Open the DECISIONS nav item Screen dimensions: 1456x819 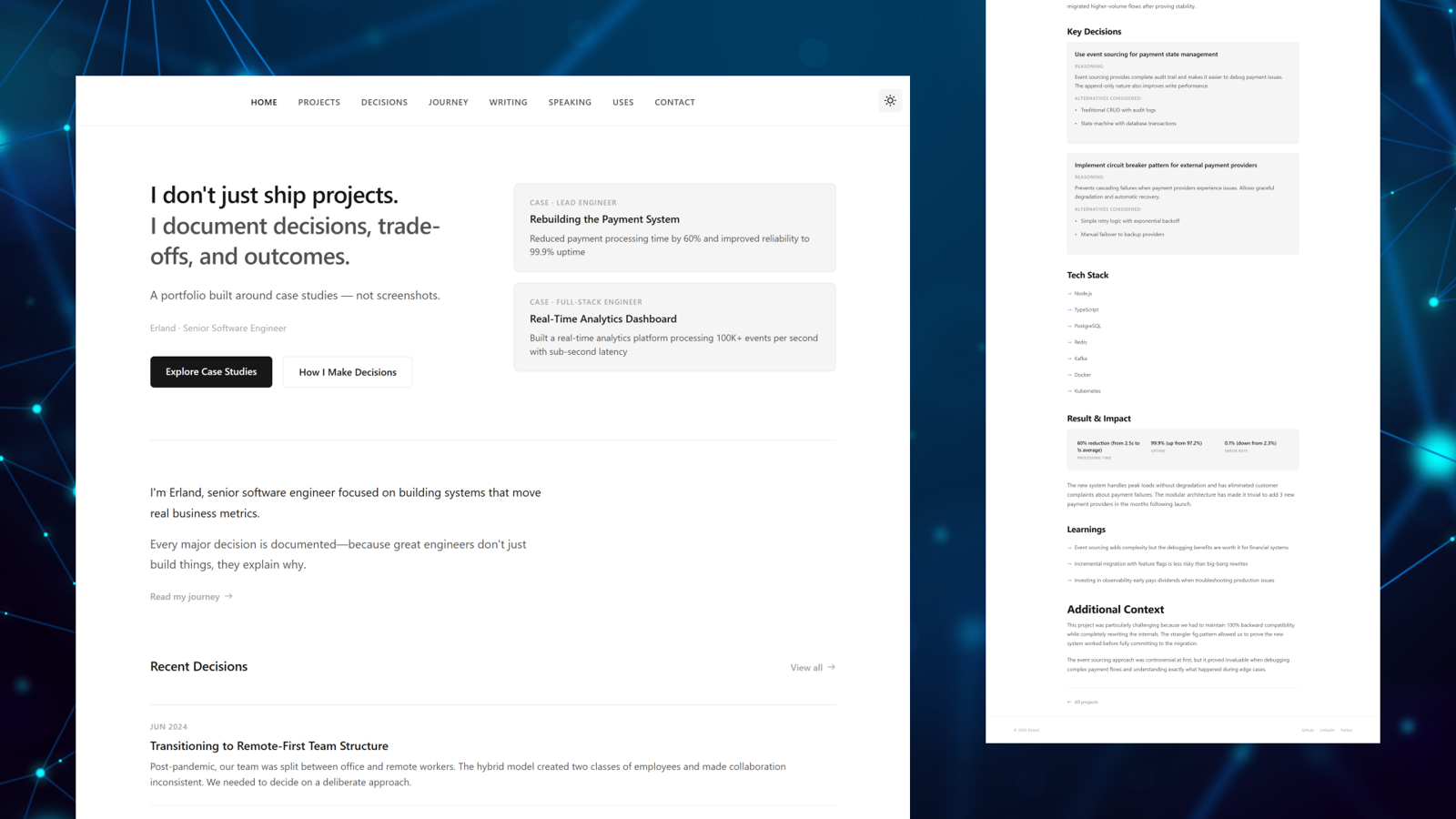coord(384,102)
